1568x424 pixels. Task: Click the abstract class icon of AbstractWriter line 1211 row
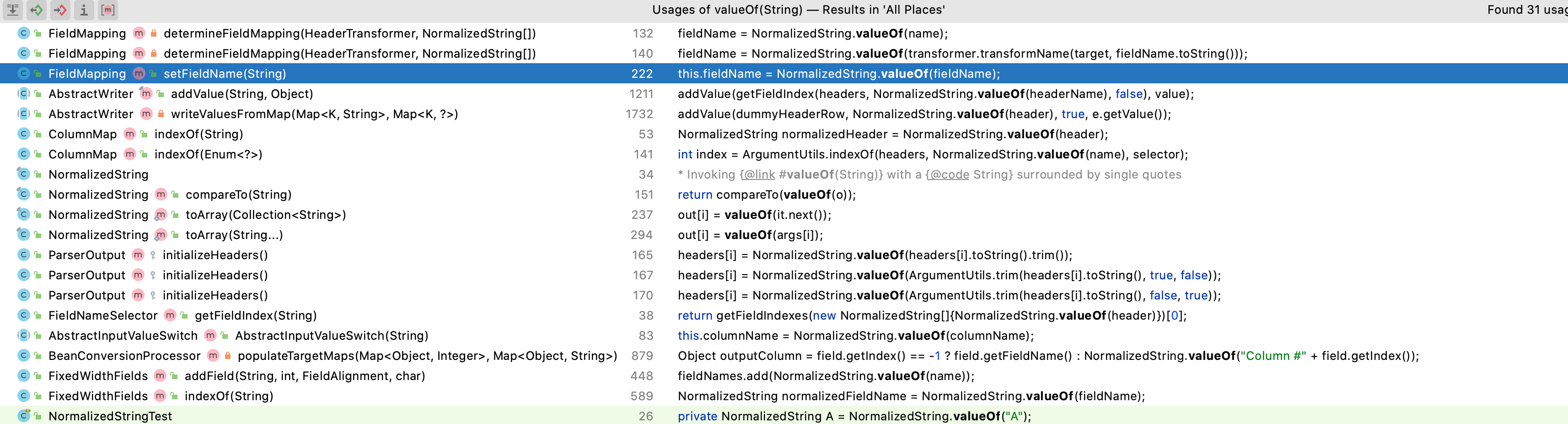point(24,93)
